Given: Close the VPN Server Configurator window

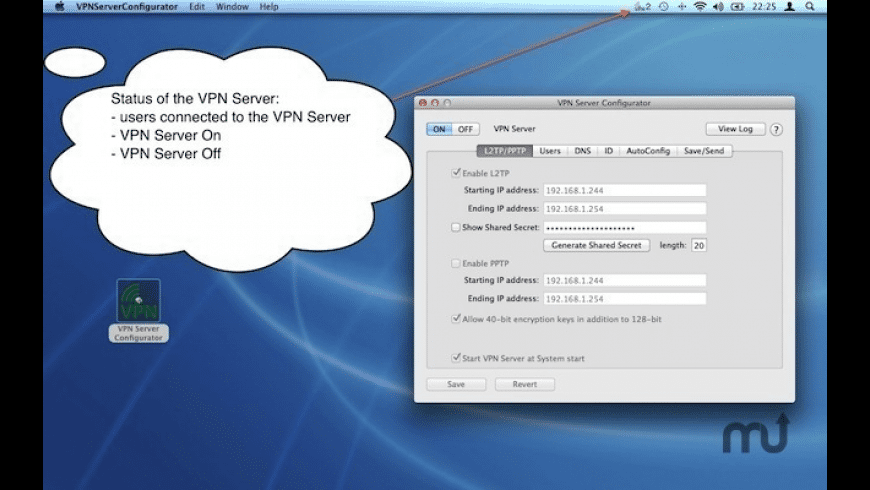Looking at the screenshot, I should [423, 103].
